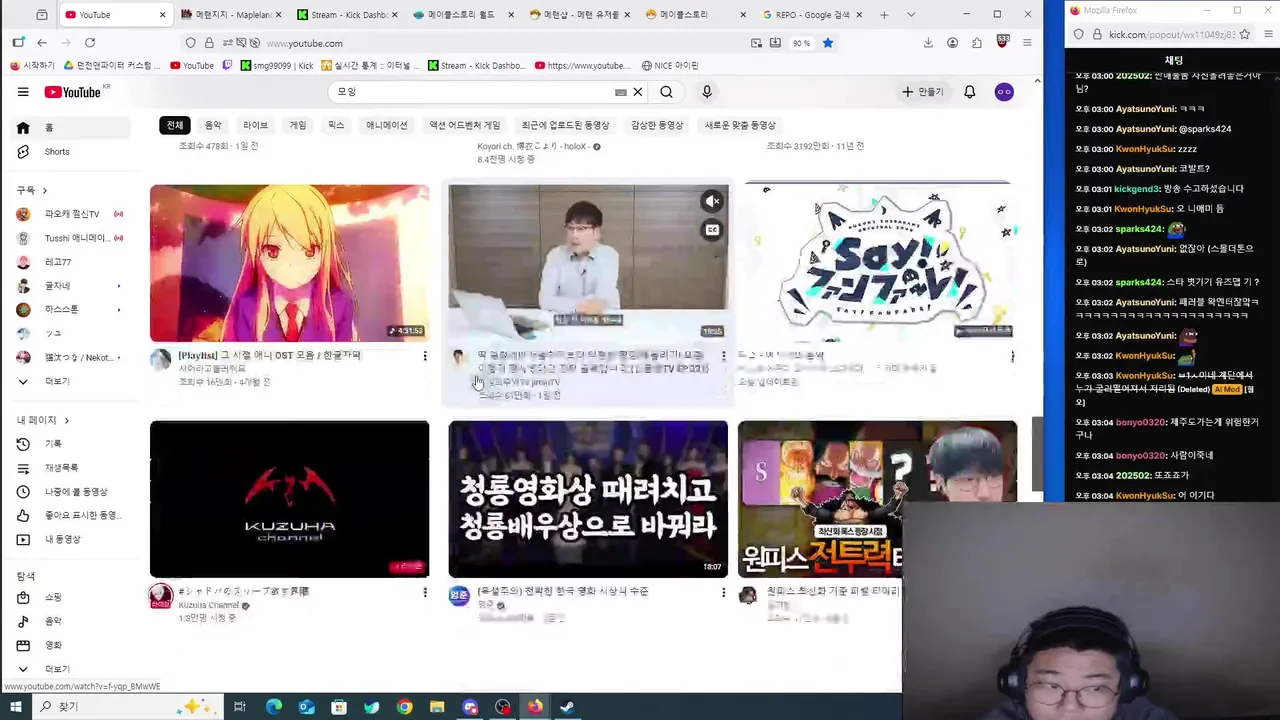The image size is (1280, 720).
Task: Select the 감상한 동영상 chip
Action: pyautogui.click(x=657, y=125)
